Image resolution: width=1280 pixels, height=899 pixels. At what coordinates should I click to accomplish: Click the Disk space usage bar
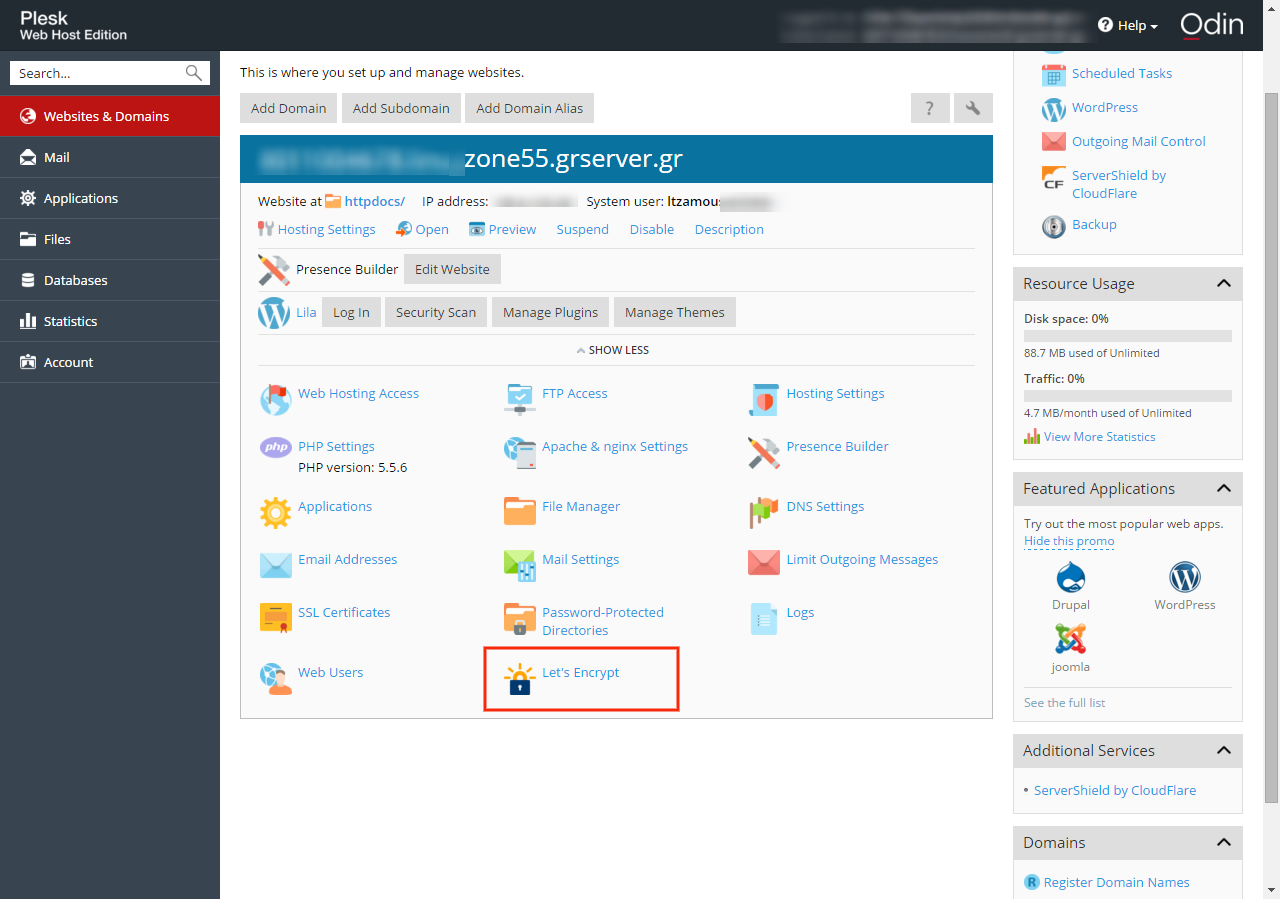(x=1128, y=337)
